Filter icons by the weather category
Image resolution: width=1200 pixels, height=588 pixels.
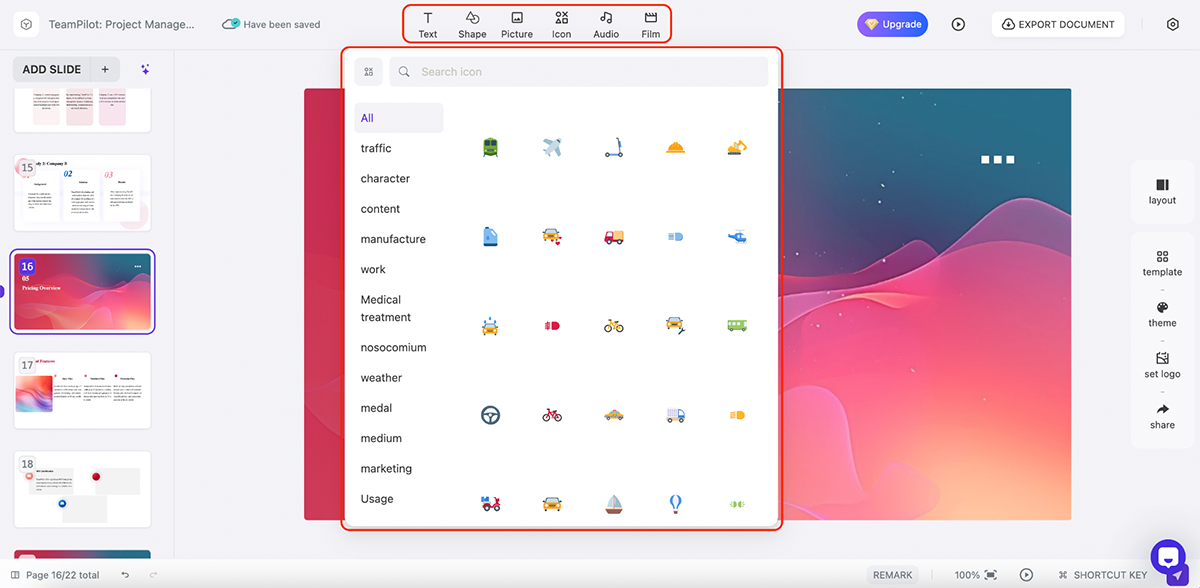click(381, 377)
